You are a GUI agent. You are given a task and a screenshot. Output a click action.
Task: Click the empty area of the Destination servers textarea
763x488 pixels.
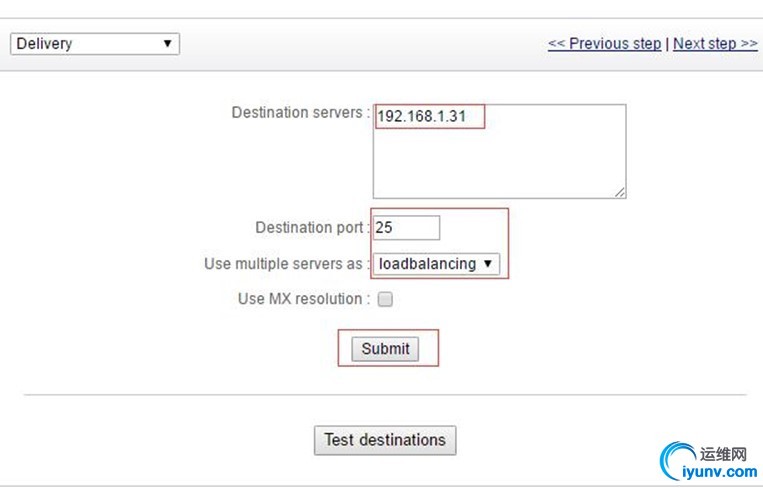(499, 163)
